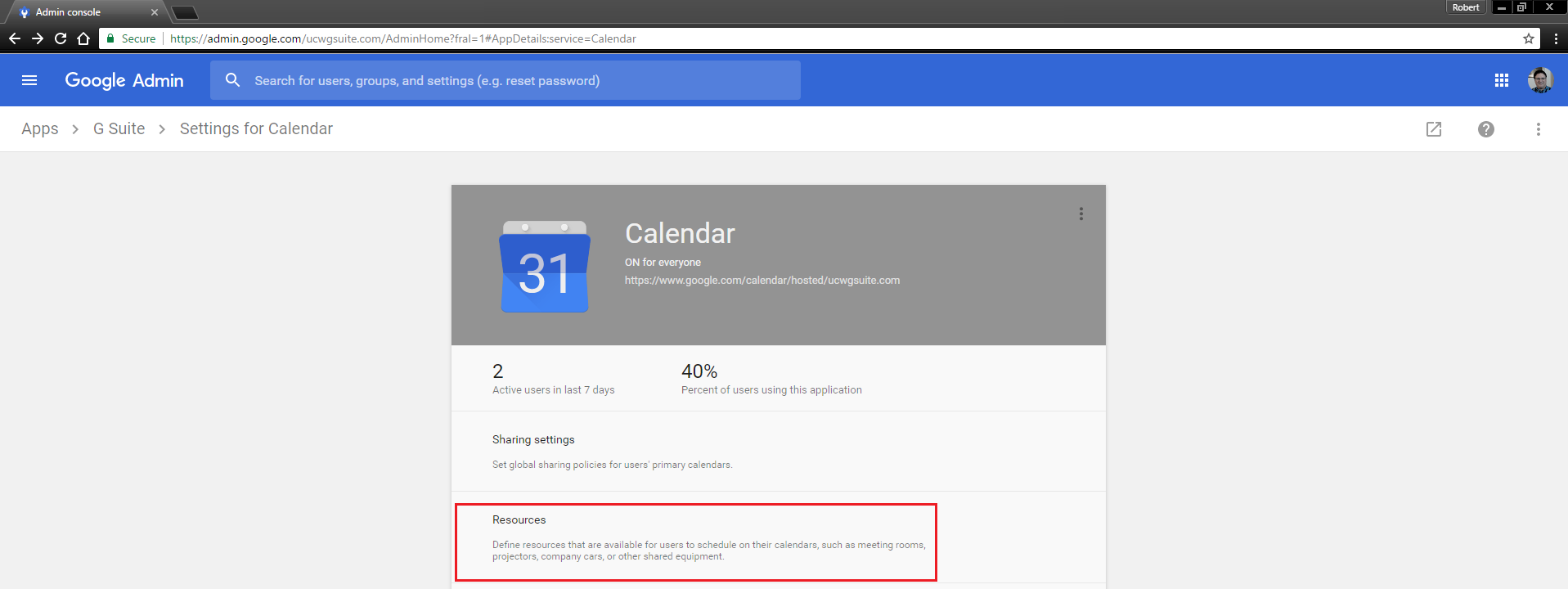Open Calendar card three-dot menu
The image size is (1568, 589).
(1081, 214)
